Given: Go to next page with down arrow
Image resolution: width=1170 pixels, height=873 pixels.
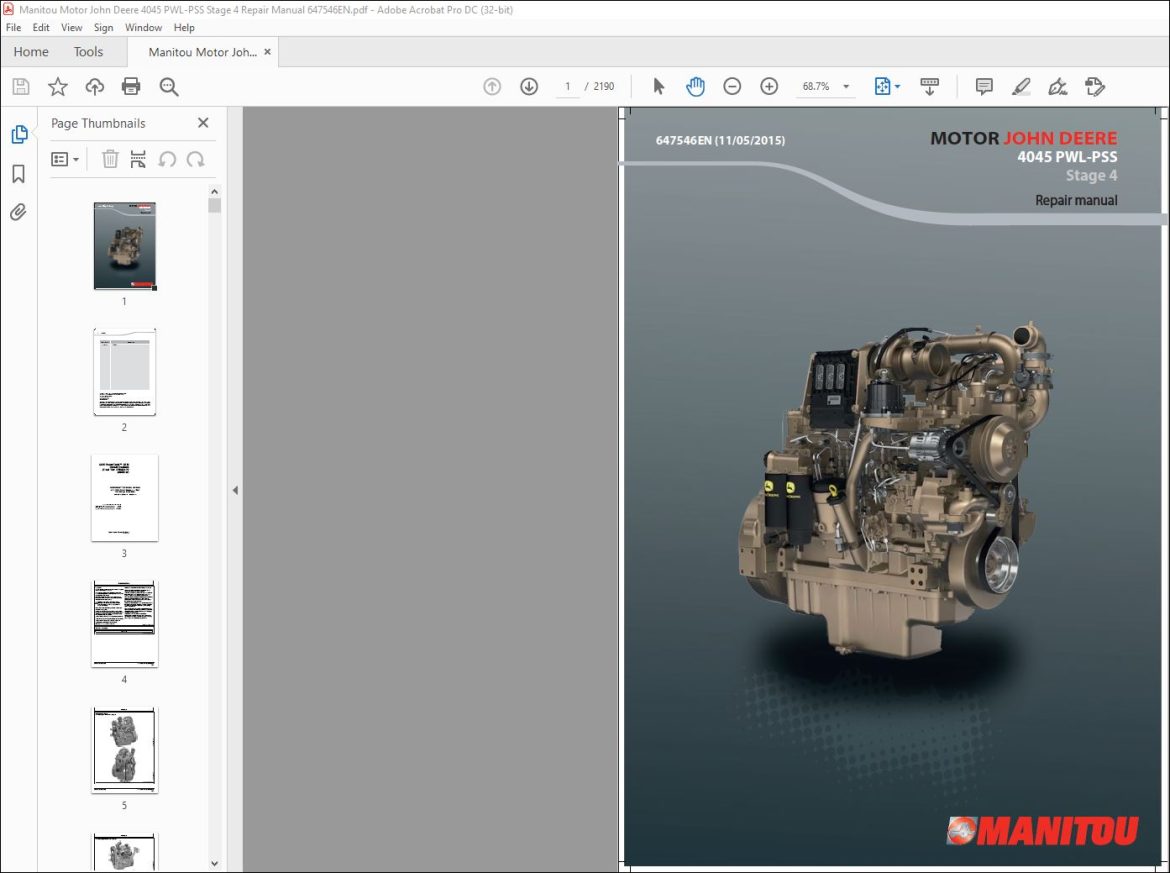Looking at the screenshot, I should [x=529, y=87].
